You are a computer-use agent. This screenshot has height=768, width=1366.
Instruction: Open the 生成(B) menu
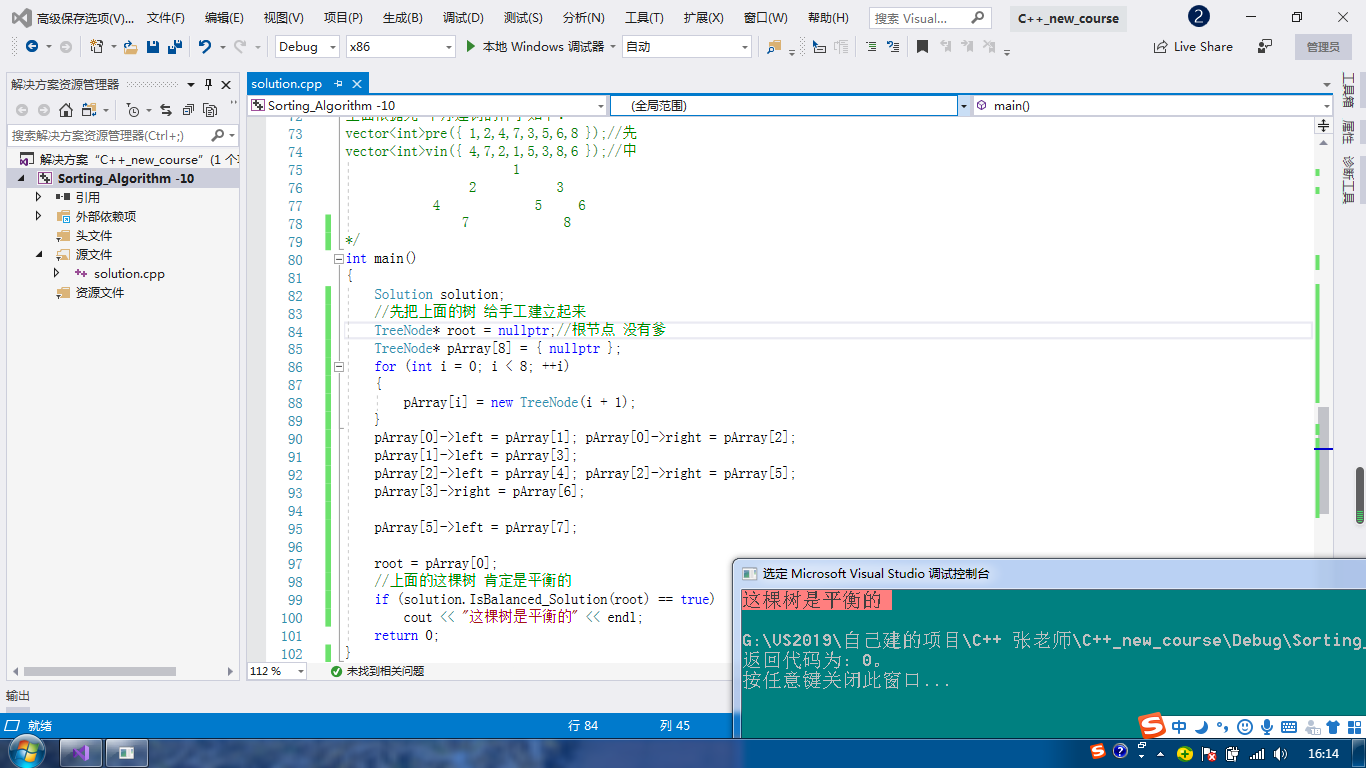403,18
